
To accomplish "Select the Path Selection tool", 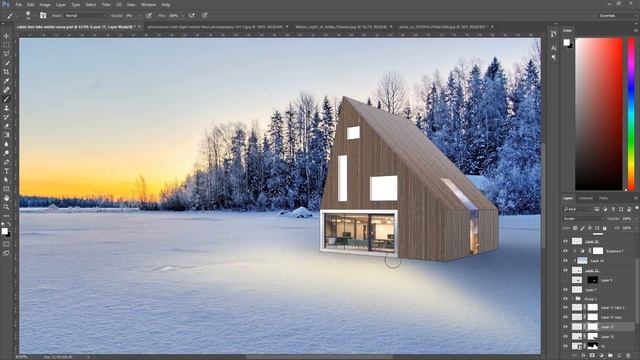I will tap(6, 180).
